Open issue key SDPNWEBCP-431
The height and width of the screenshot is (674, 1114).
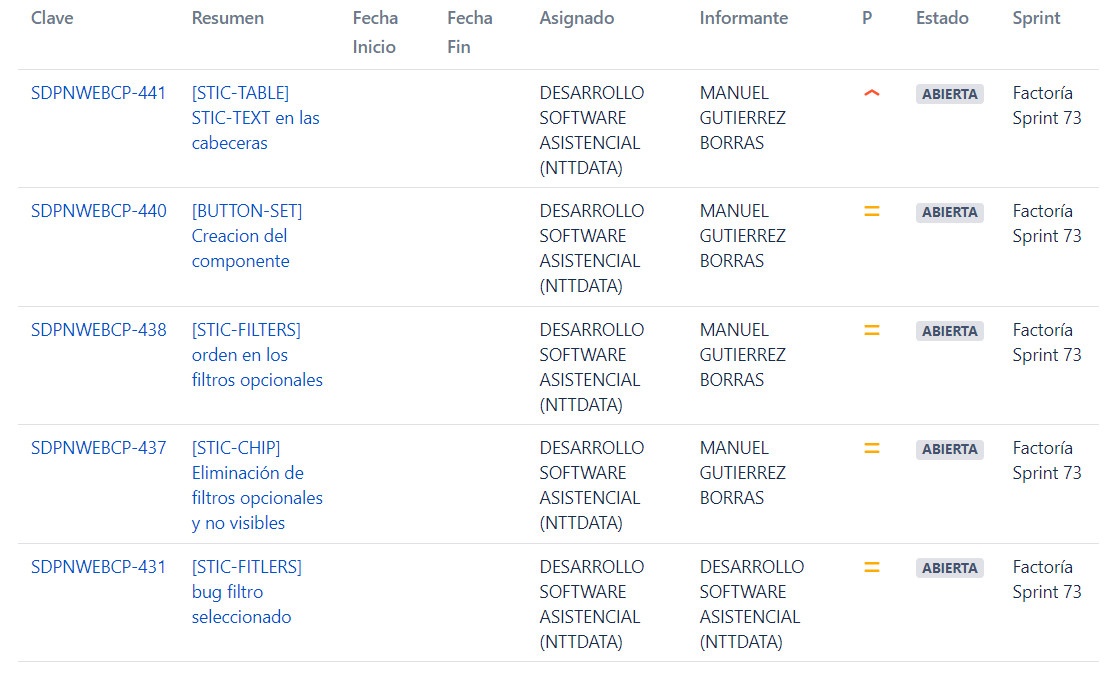point(98,567)
